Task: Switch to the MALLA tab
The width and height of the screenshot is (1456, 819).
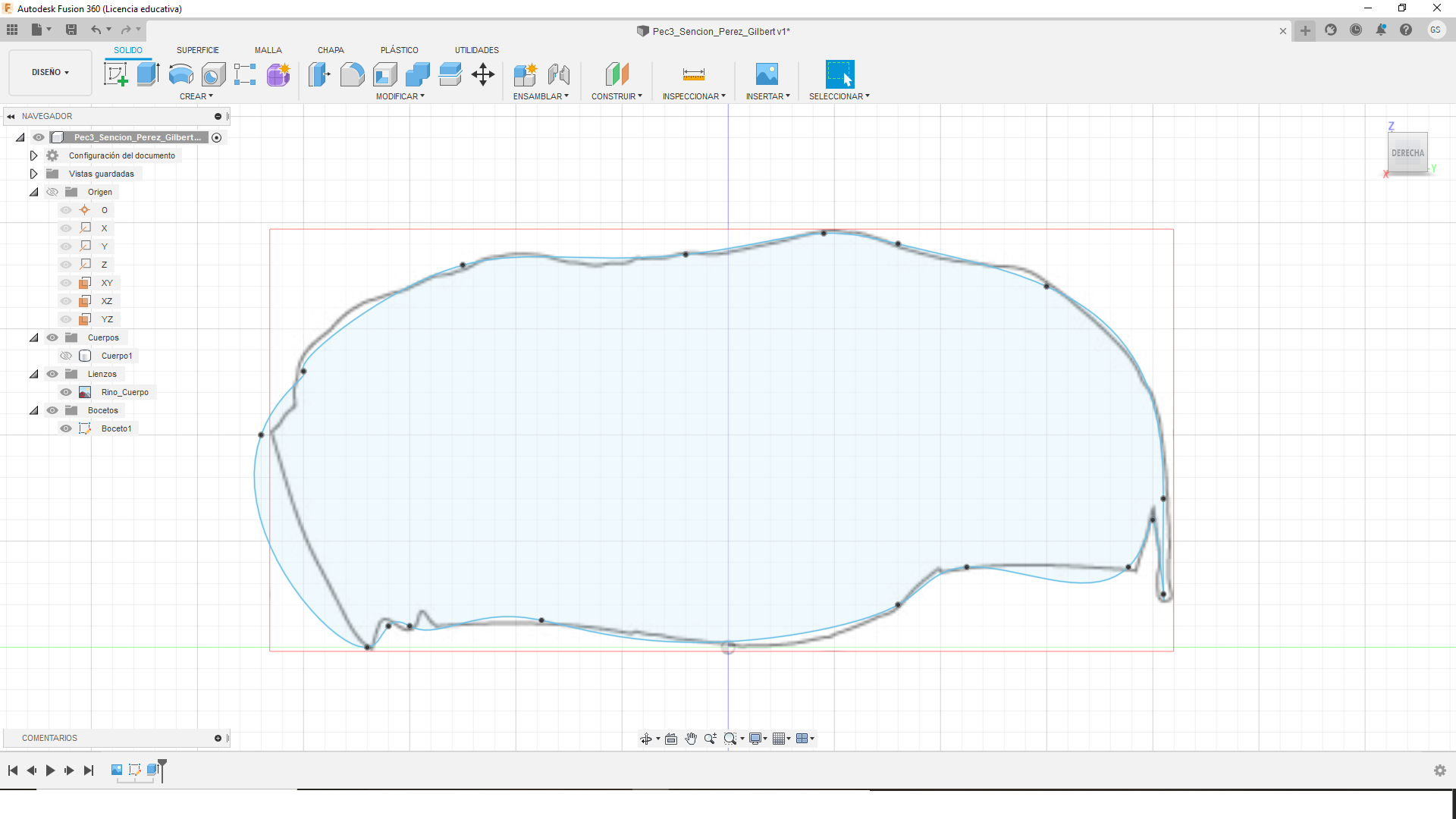Action: pyautogui.click(x=268, y=50)
